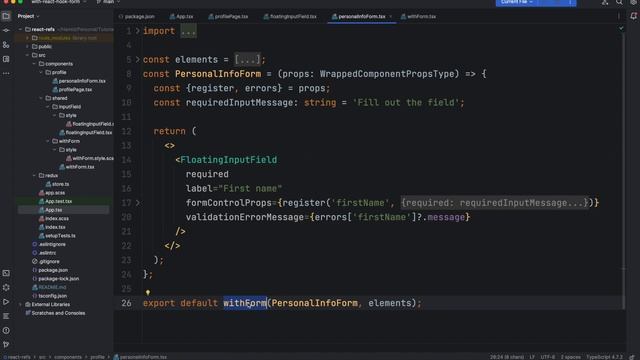
Task: Click the components breadcrumb in status bar
Action: [68, 357]
